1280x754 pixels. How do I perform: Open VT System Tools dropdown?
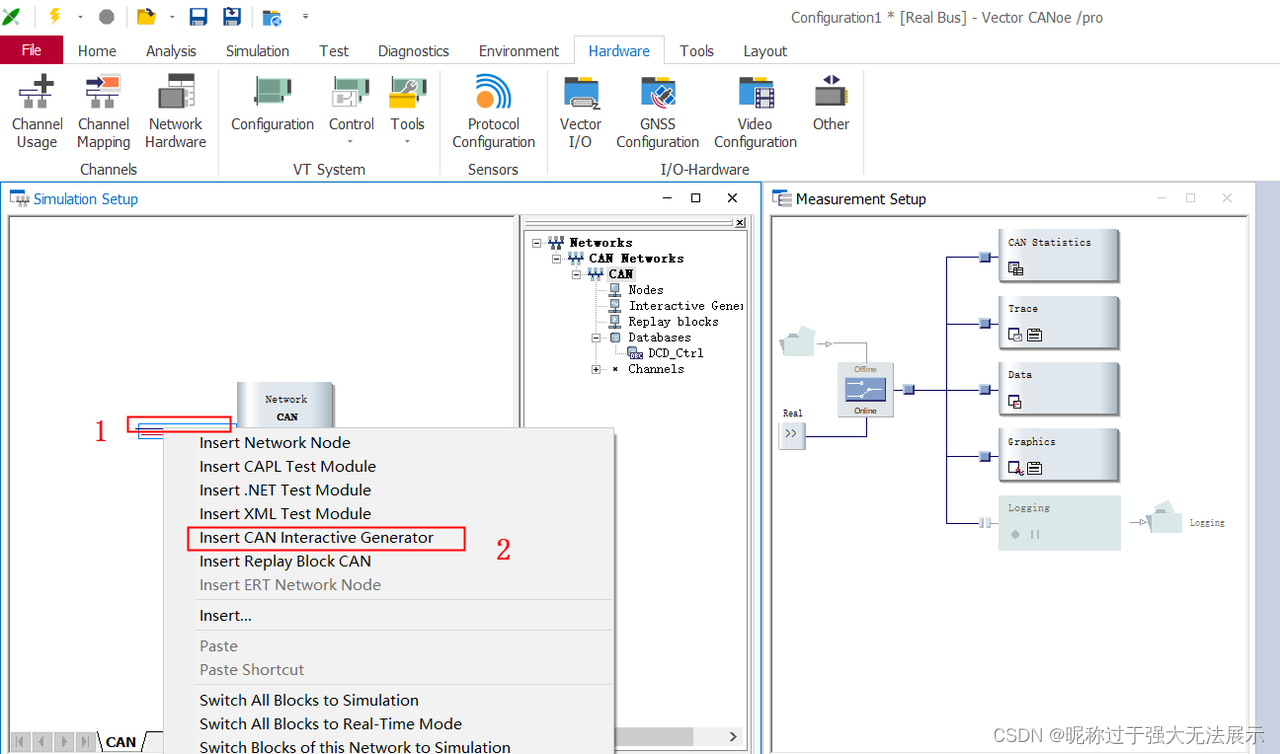407,110
